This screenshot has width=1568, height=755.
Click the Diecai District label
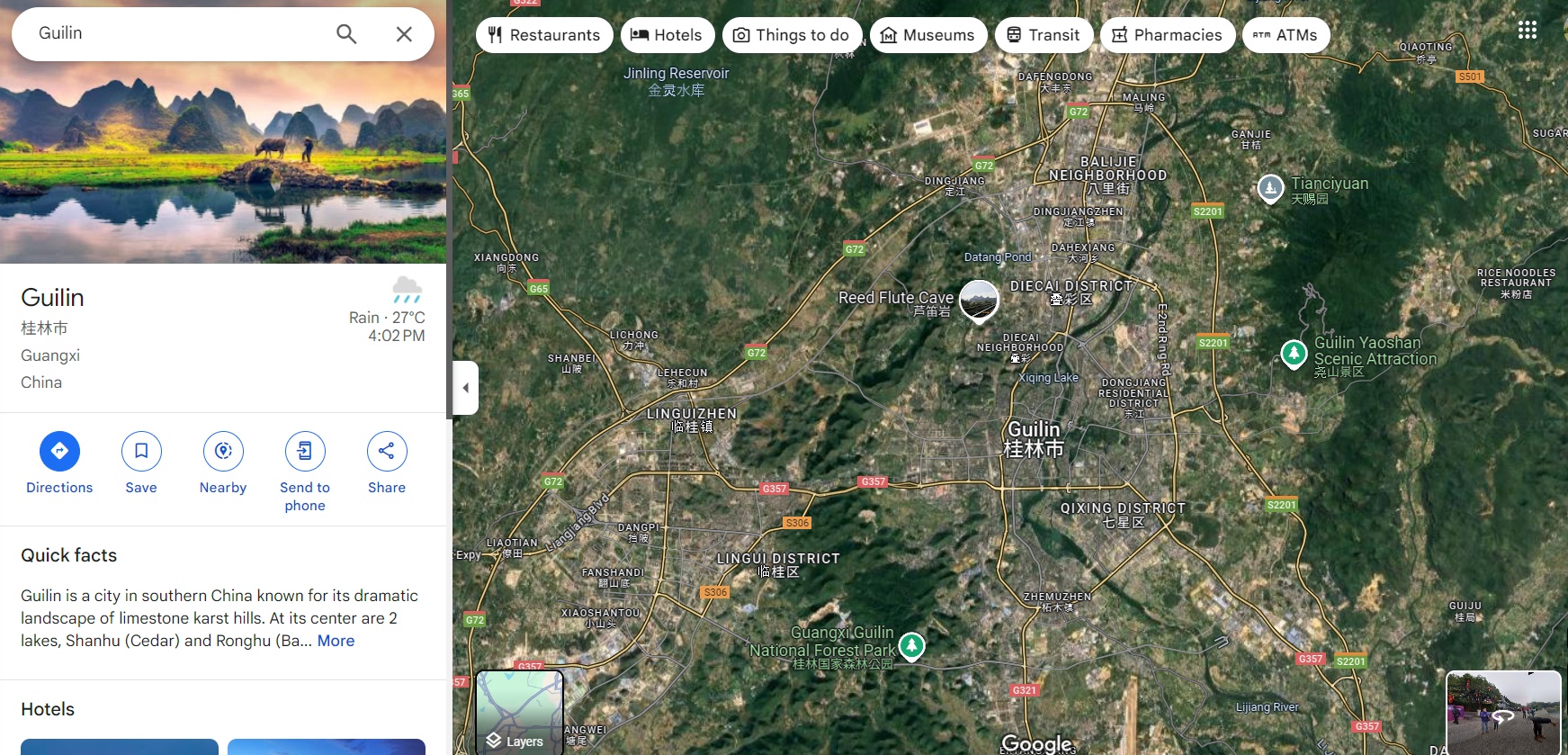click(1071, 292)
